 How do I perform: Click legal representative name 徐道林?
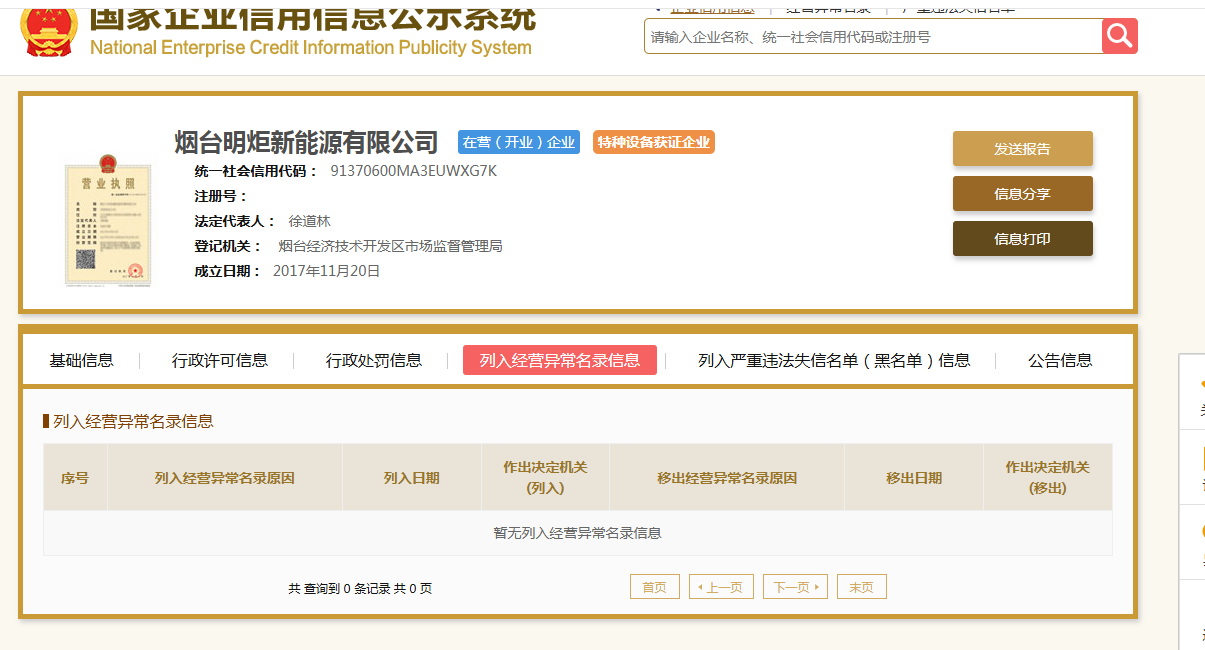coord(309,221)
